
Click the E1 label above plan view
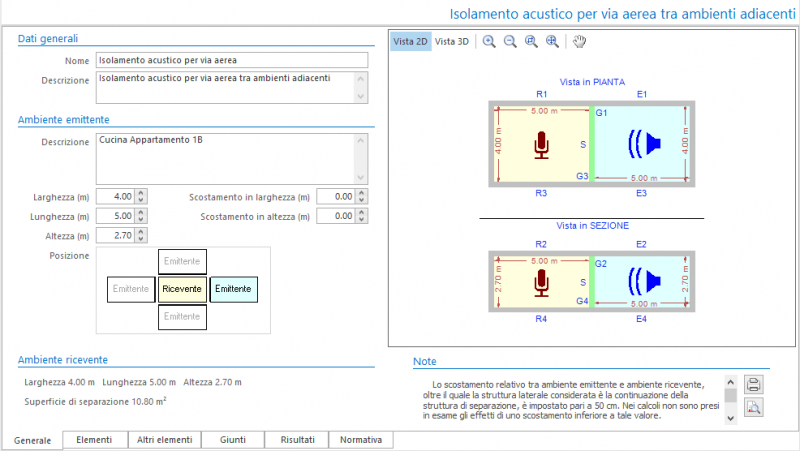point(642,94)
